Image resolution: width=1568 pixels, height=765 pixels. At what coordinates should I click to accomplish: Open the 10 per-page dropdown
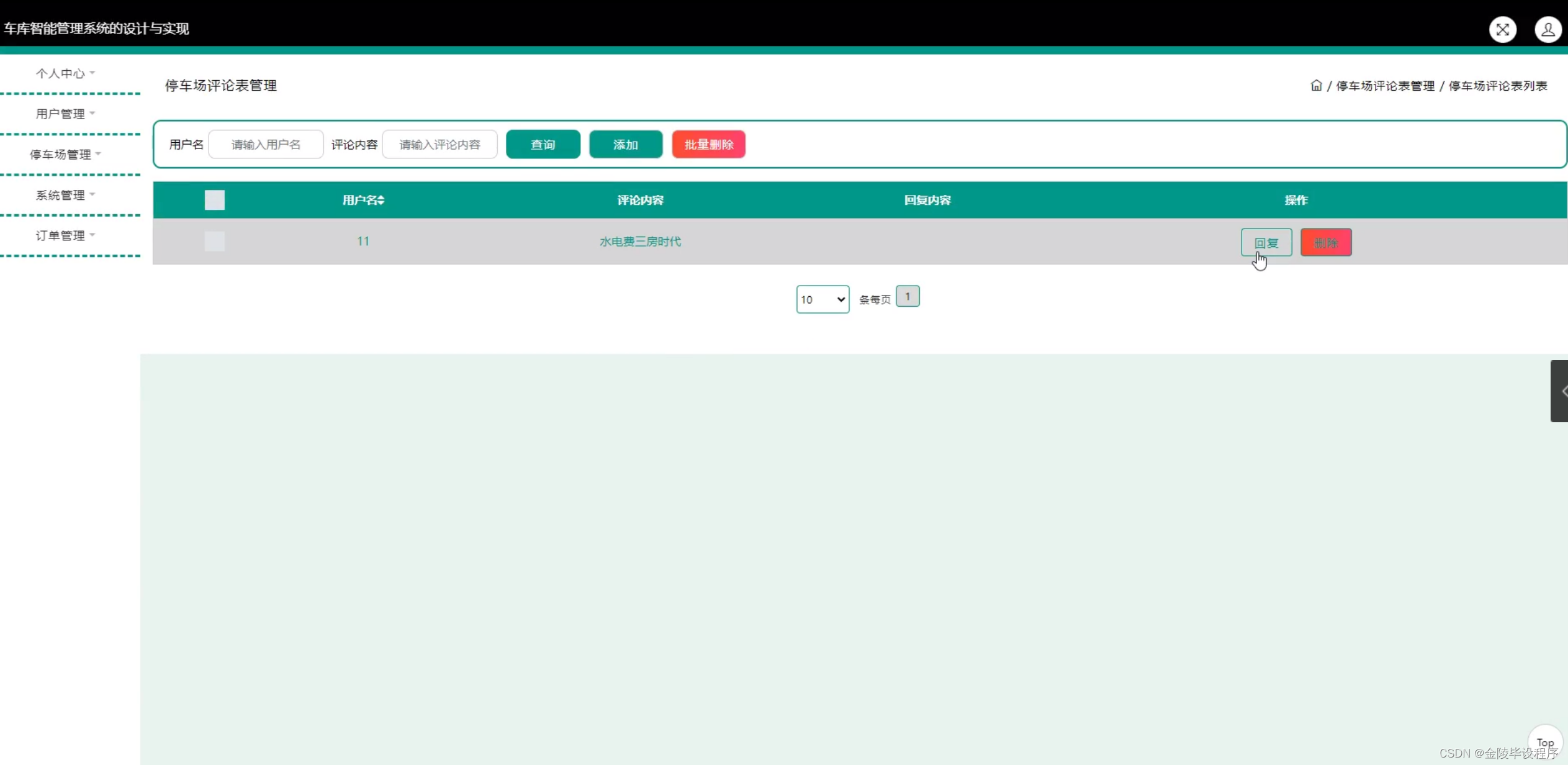(822, 299)
